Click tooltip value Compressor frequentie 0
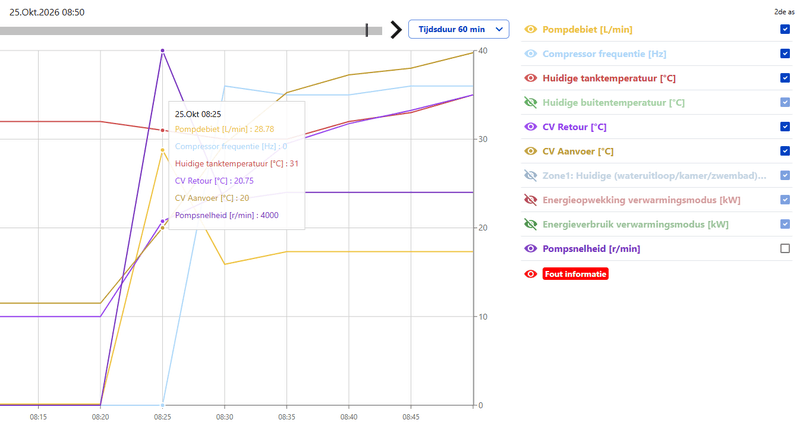 click(231, 146)
